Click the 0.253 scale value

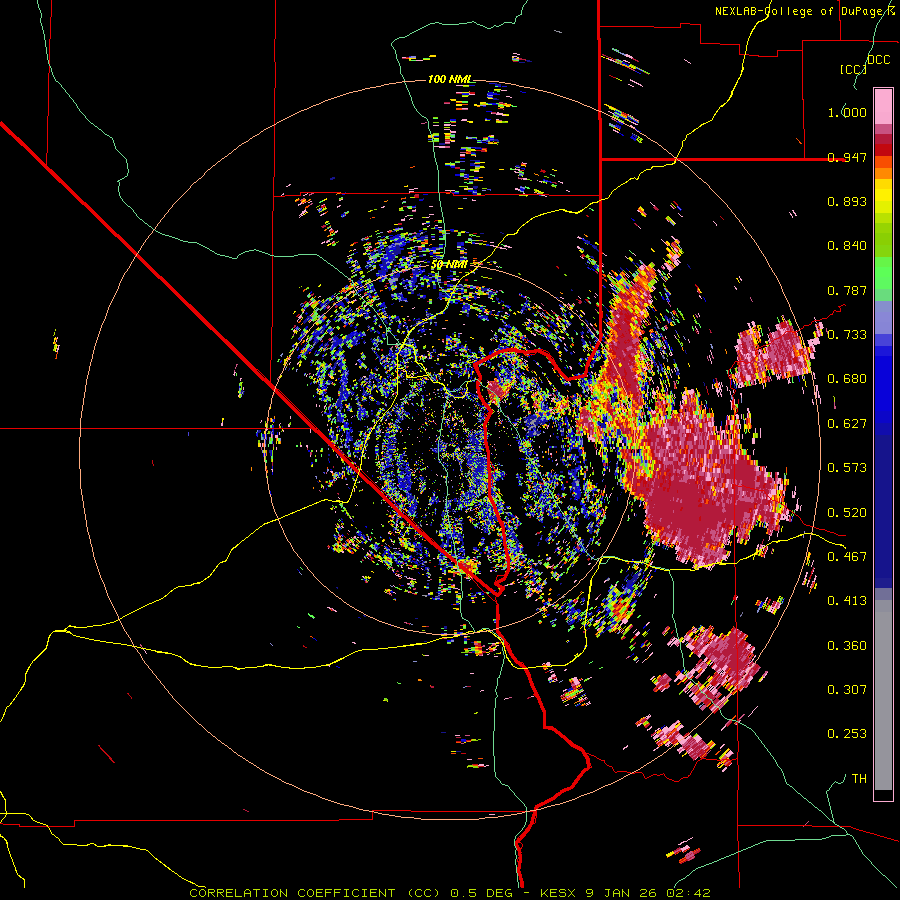coord(847,734)
